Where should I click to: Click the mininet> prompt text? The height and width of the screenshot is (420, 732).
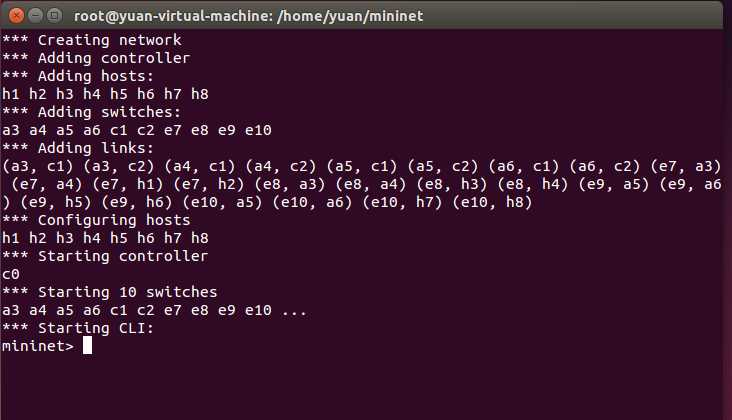coord(38,346)
